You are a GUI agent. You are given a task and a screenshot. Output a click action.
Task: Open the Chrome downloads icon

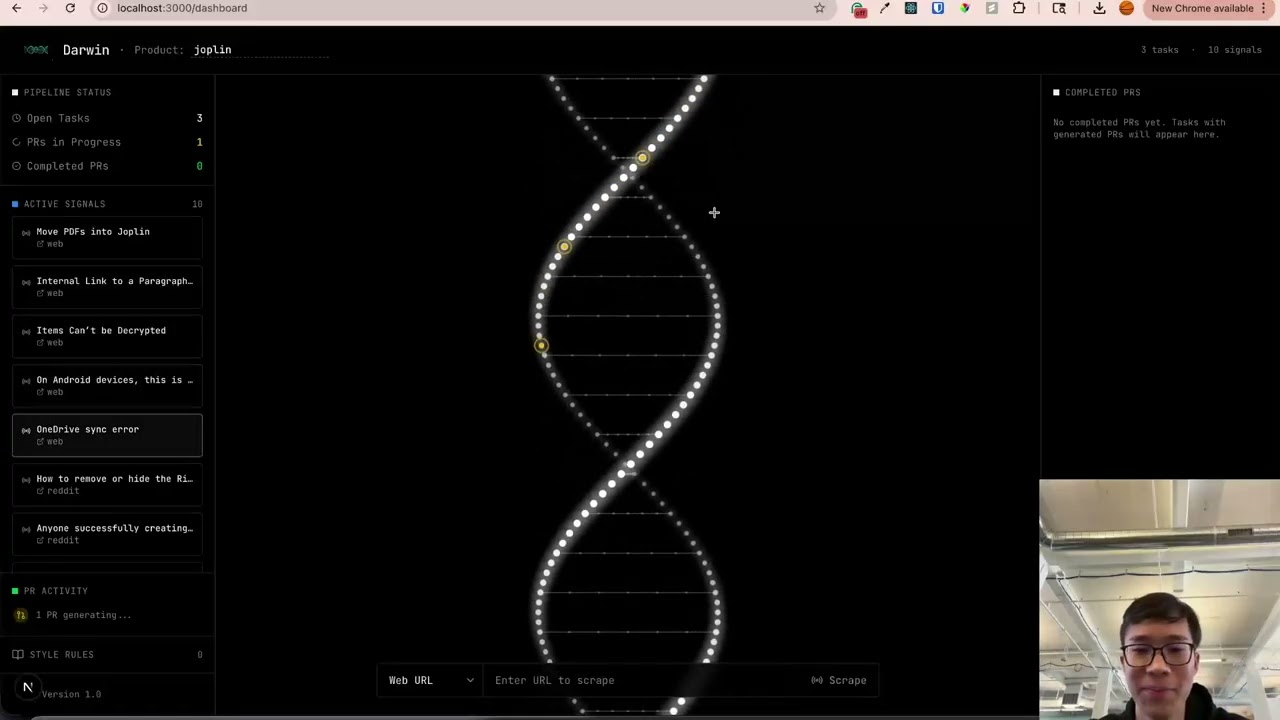[x=1099, y=8]
